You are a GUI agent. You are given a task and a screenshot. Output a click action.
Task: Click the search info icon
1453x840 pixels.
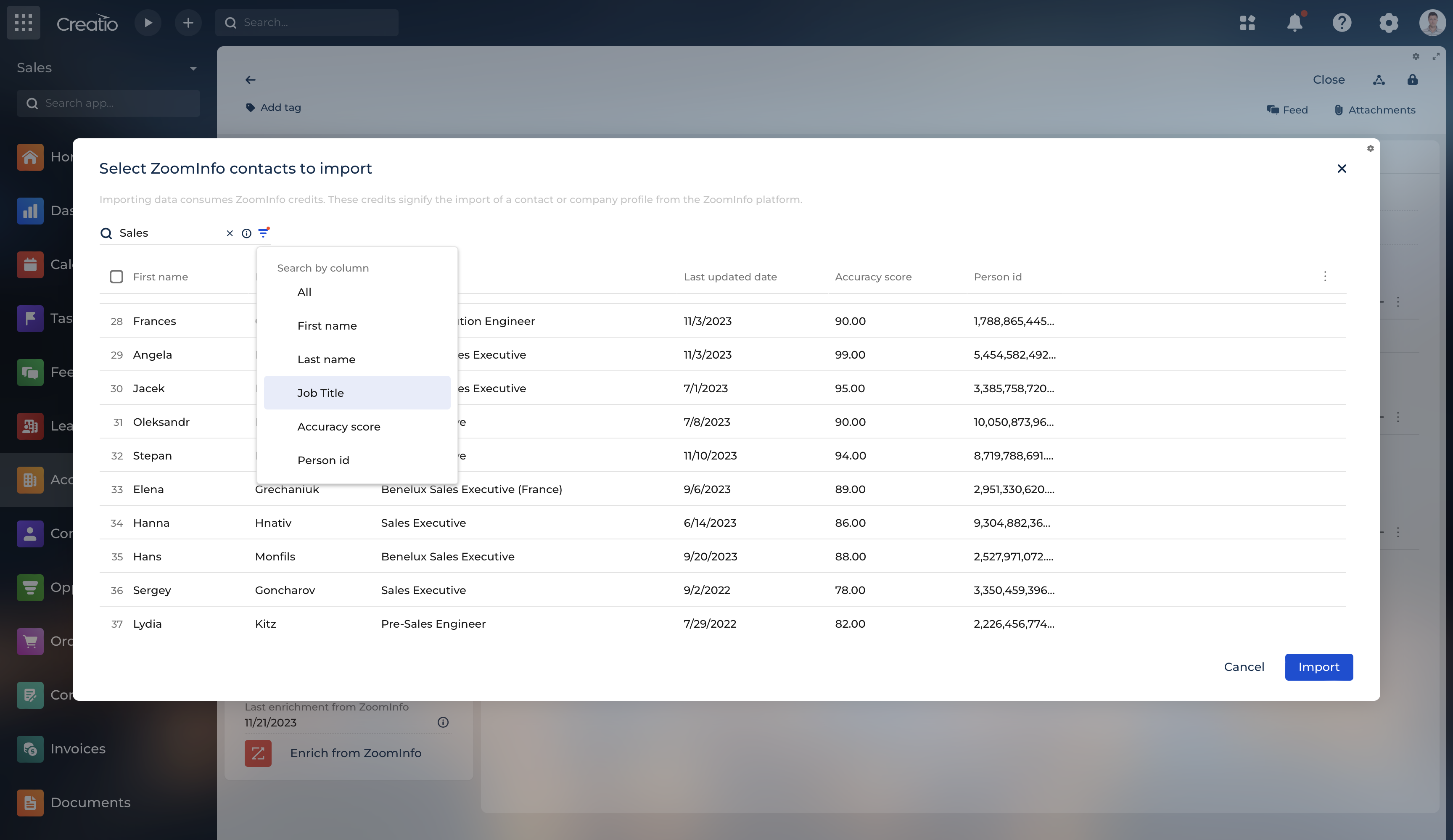point(246,233)
